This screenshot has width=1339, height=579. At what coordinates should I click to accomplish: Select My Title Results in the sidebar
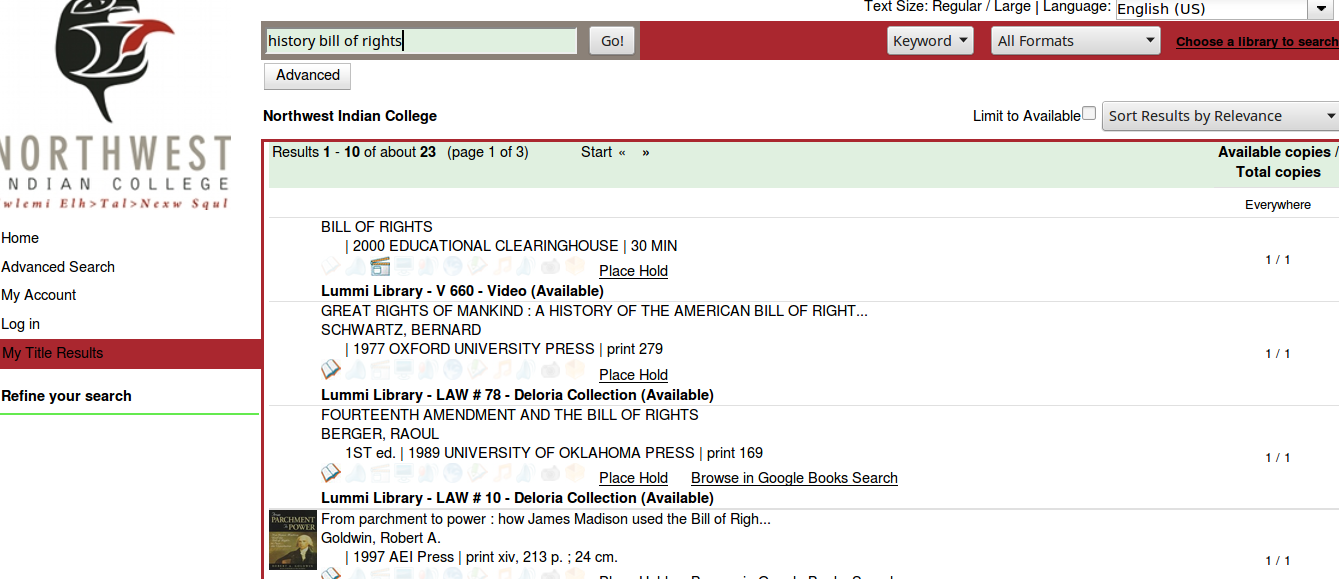point(53,353)
